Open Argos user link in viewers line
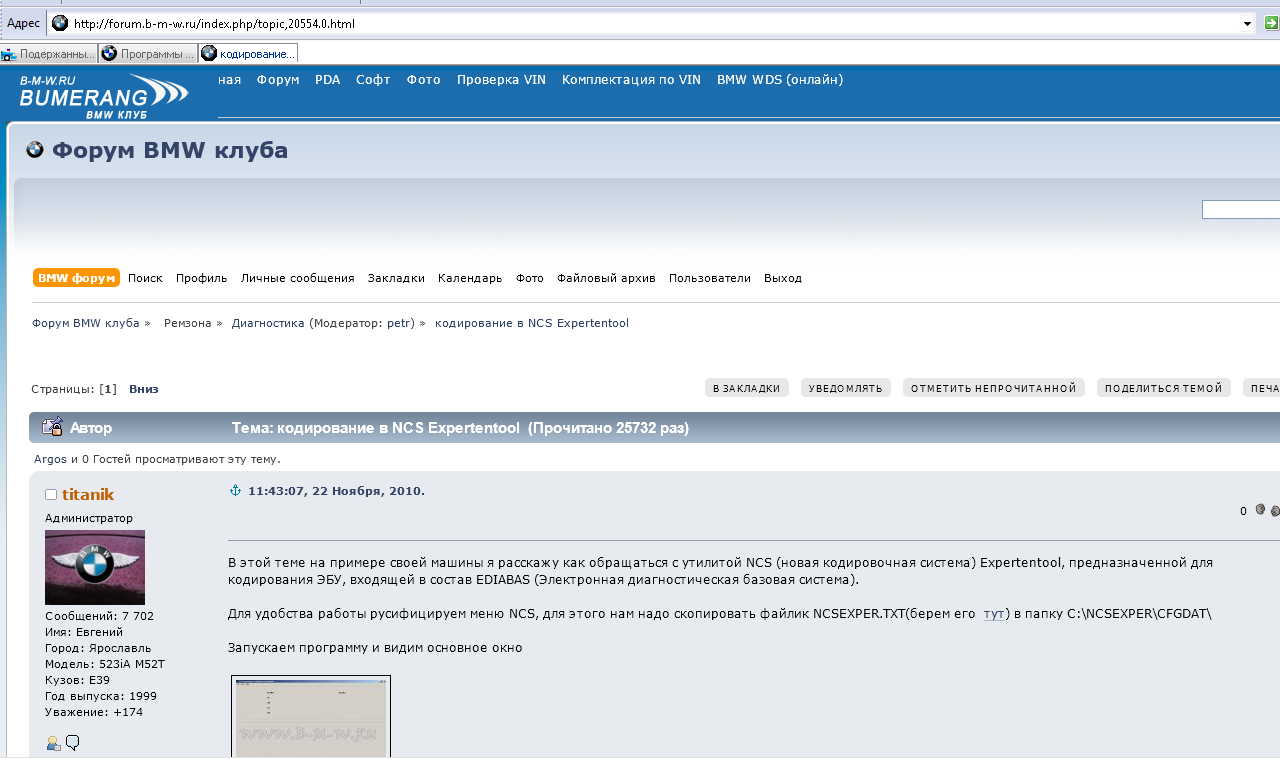 tap(50, 459)
